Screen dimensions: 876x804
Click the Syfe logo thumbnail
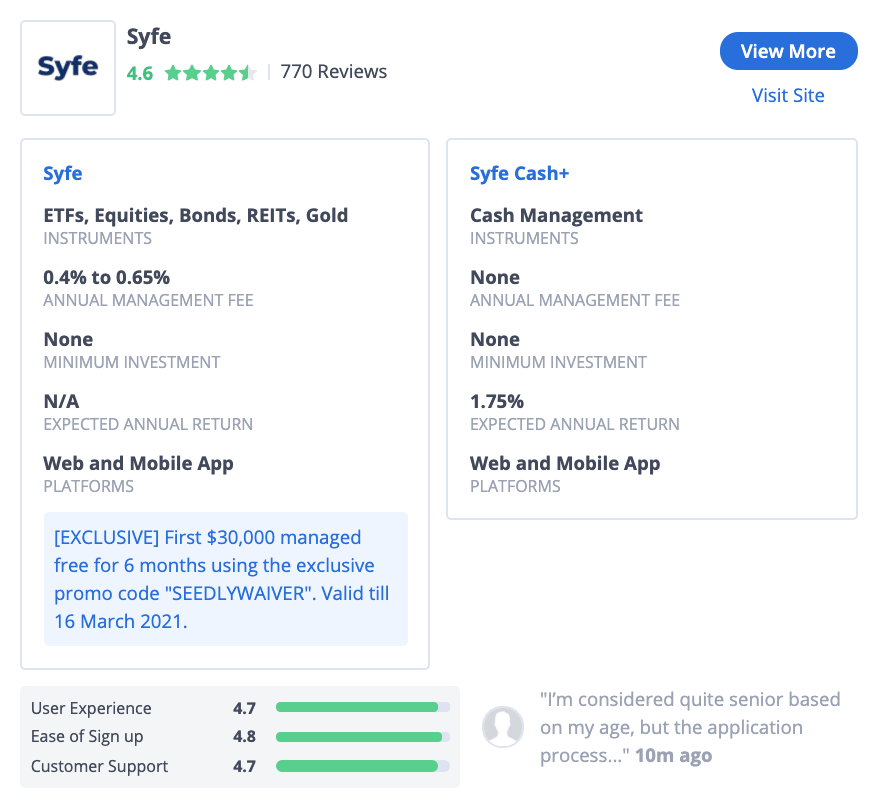coord(68,68)
